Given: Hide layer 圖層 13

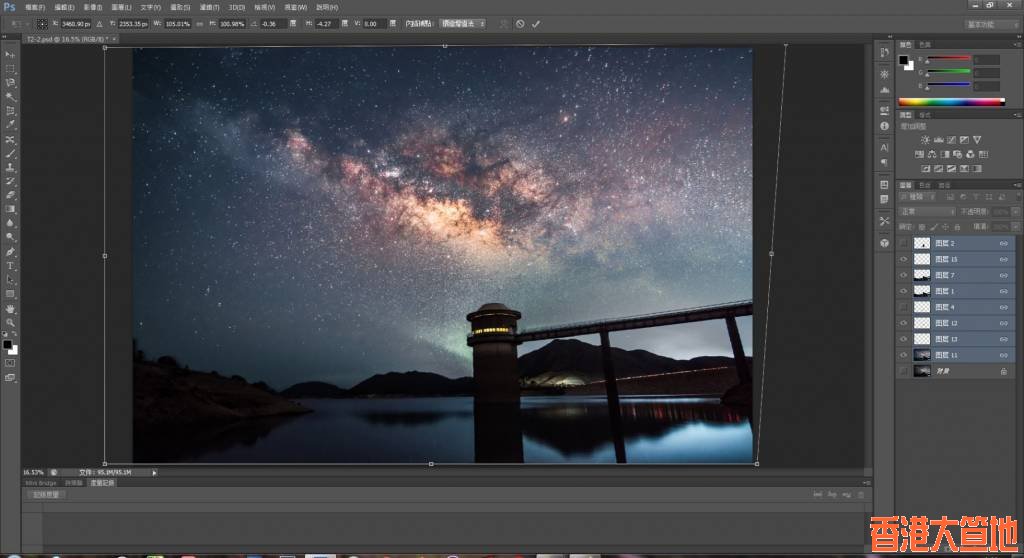Looking at the screenshot, I should (x=904, y=339).
